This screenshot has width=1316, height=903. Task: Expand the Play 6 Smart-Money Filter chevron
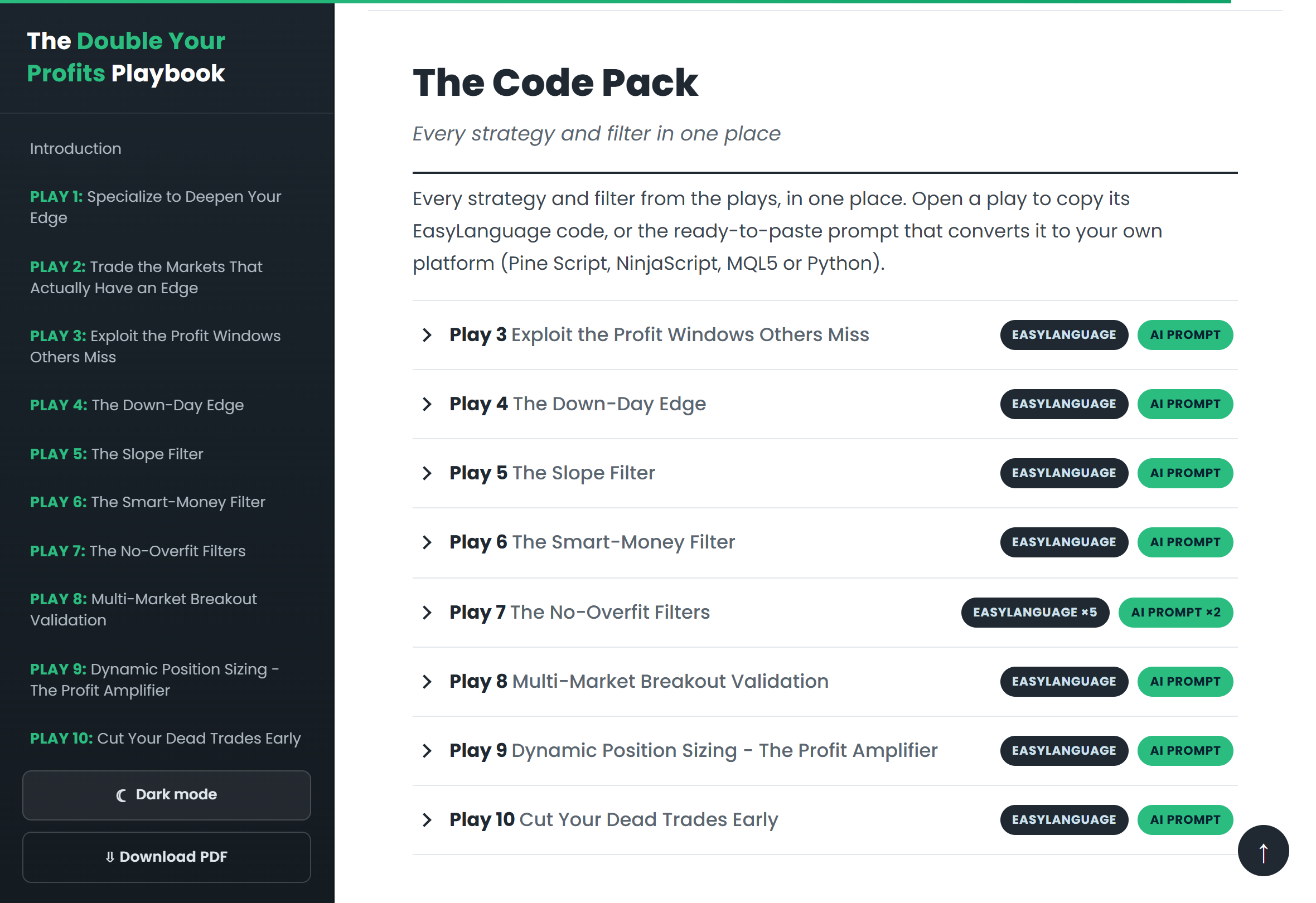tap(427, 542)
